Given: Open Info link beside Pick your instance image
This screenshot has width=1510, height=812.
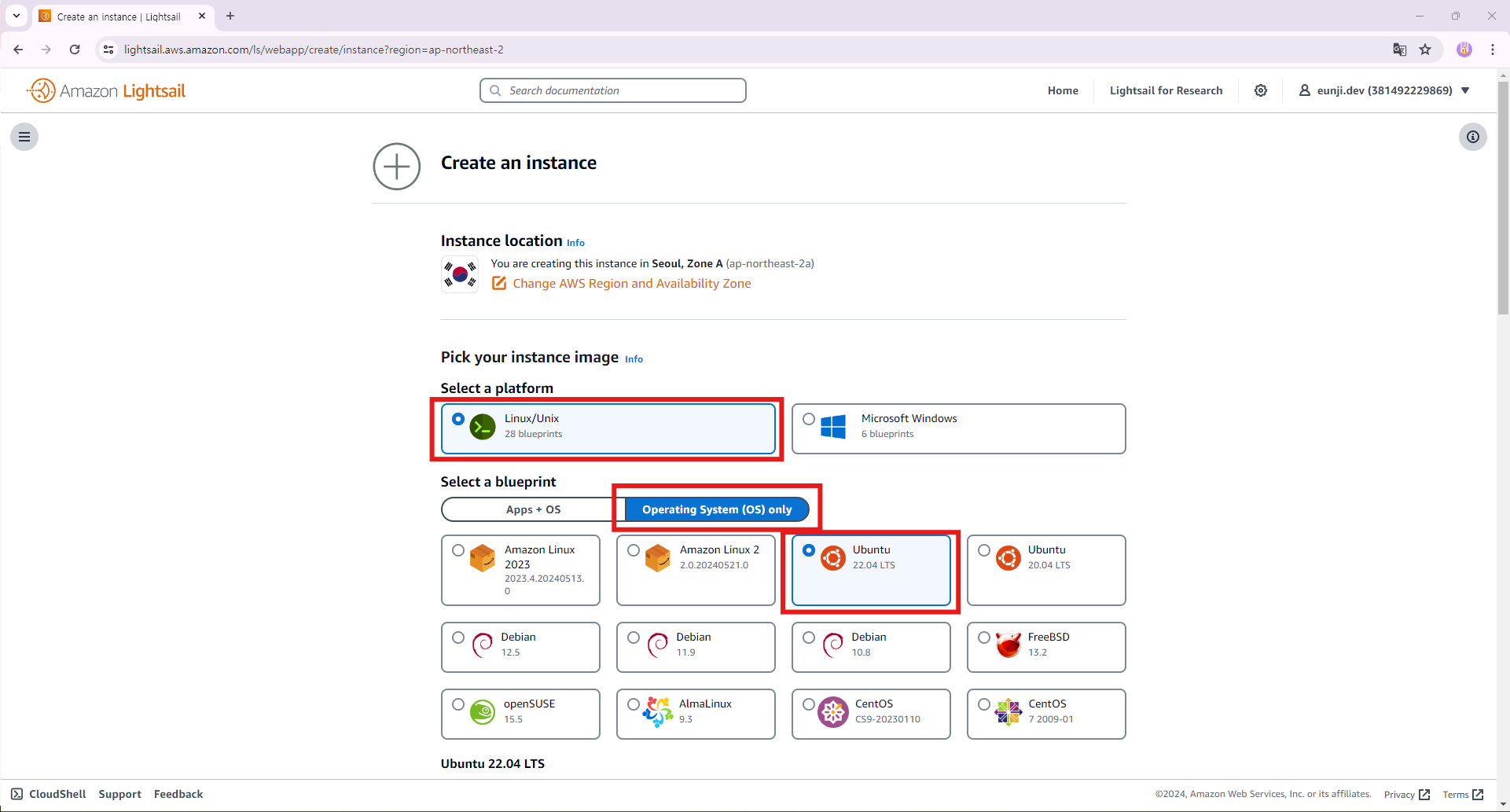Looking at the screenshot, I should (634, 359).
